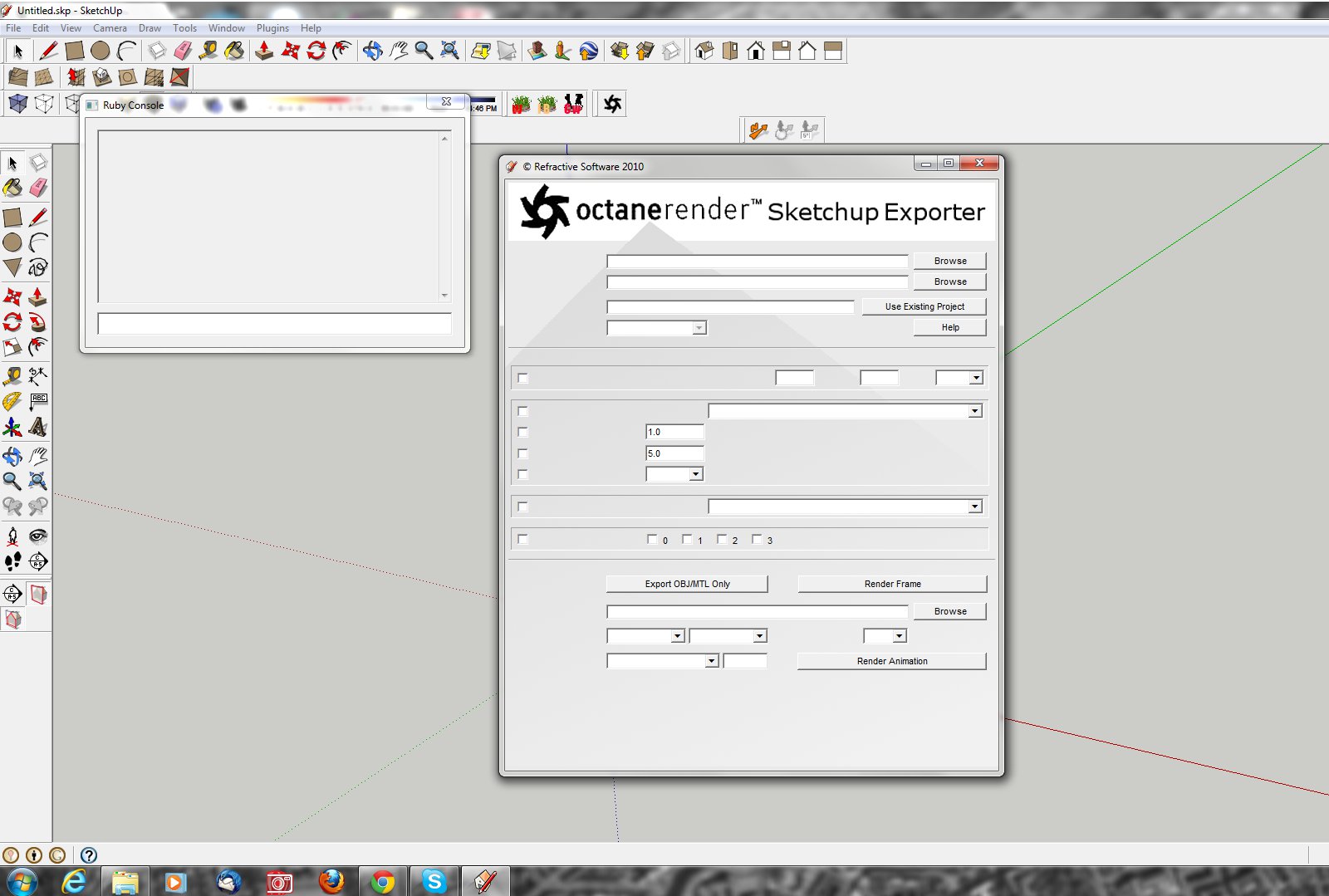The image size is (1329, 896).
Task: Click the Render Animation button
Action: pos(892,661)
